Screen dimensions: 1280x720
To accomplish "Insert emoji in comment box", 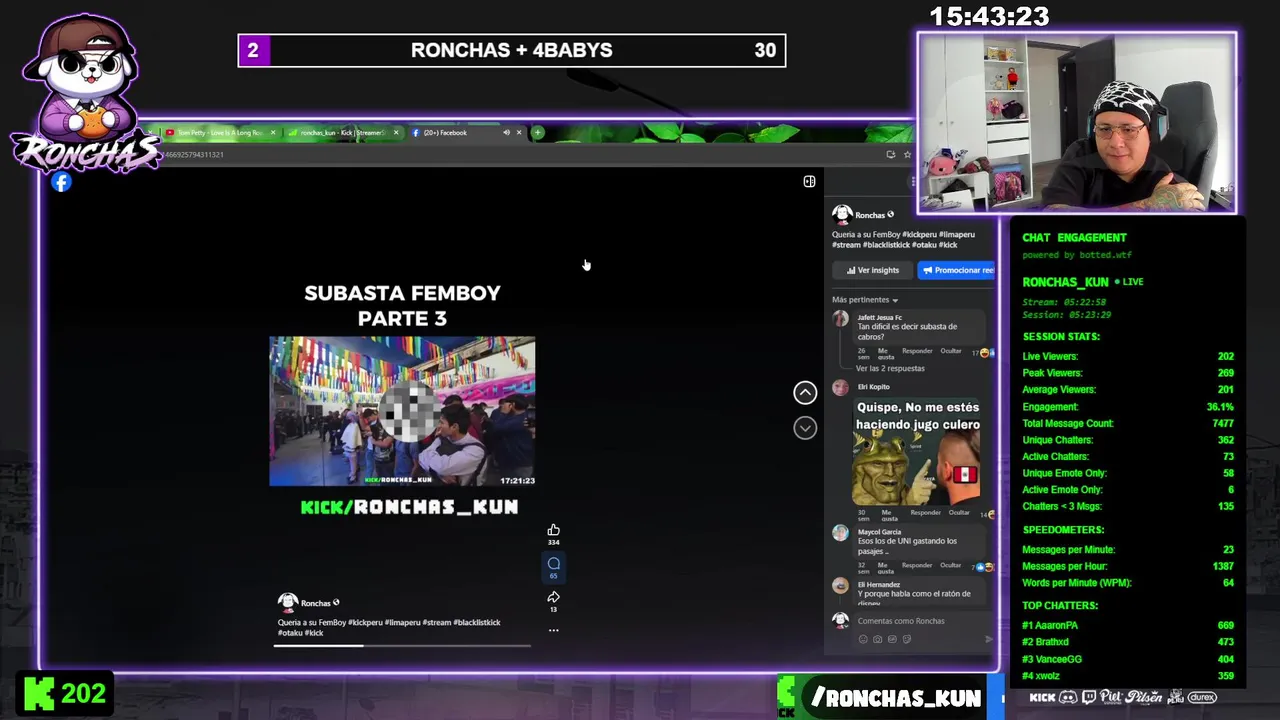I will pos(863,639).
